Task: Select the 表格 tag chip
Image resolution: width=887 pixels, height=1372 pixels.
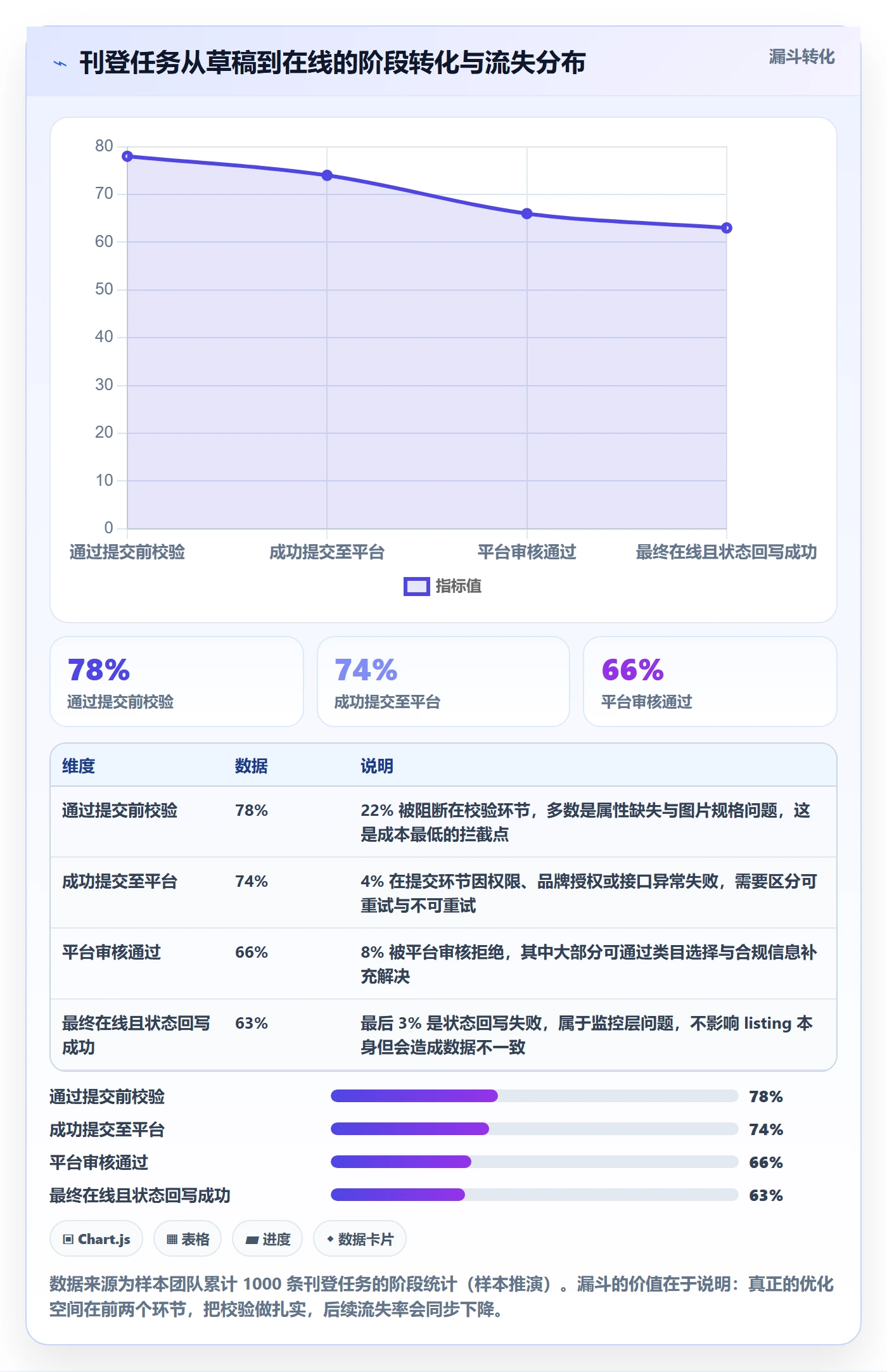Action: (x=188, y=1238)
